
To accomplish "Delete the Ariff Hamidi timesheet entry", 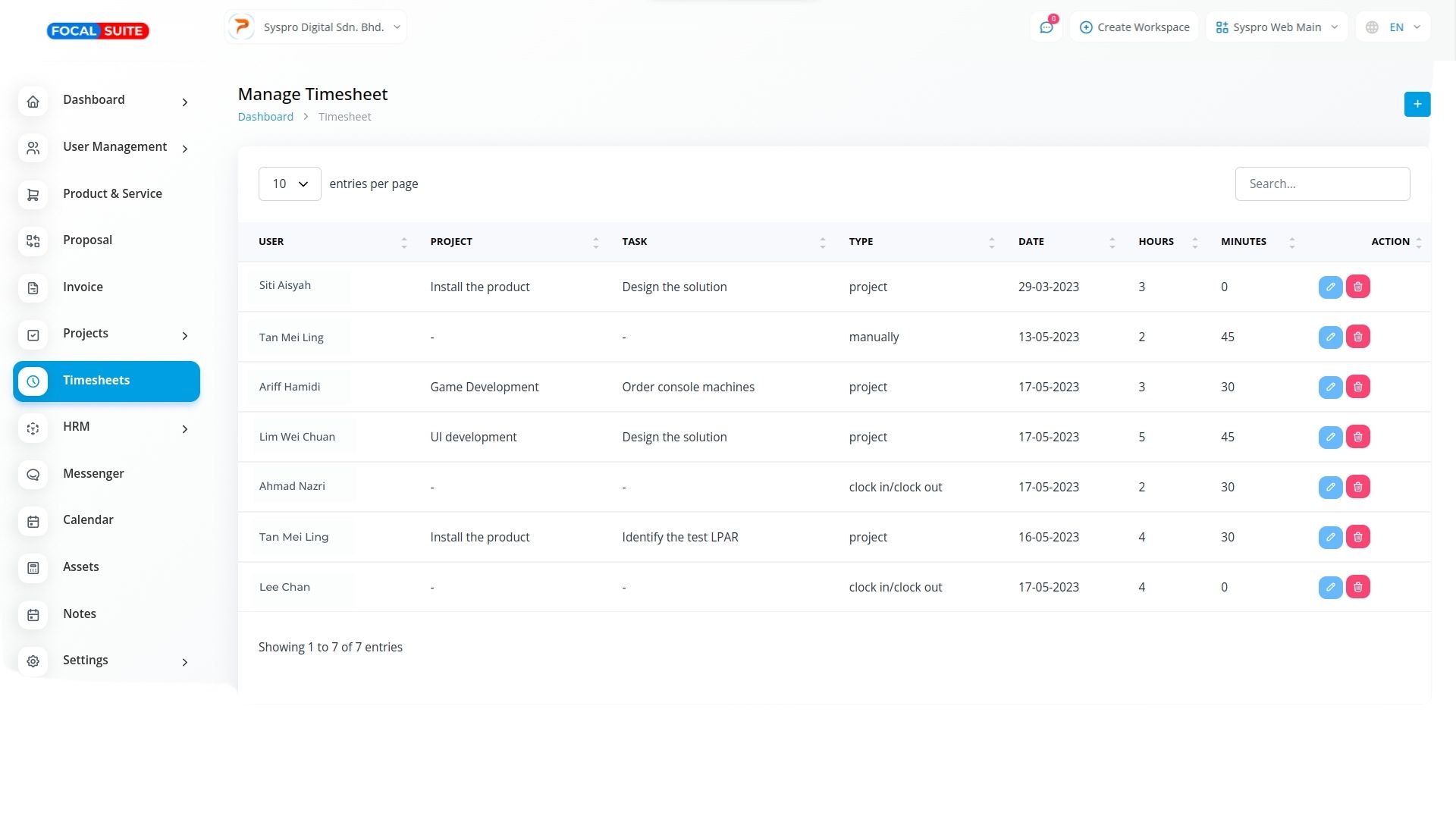I will click(1357, 387).
